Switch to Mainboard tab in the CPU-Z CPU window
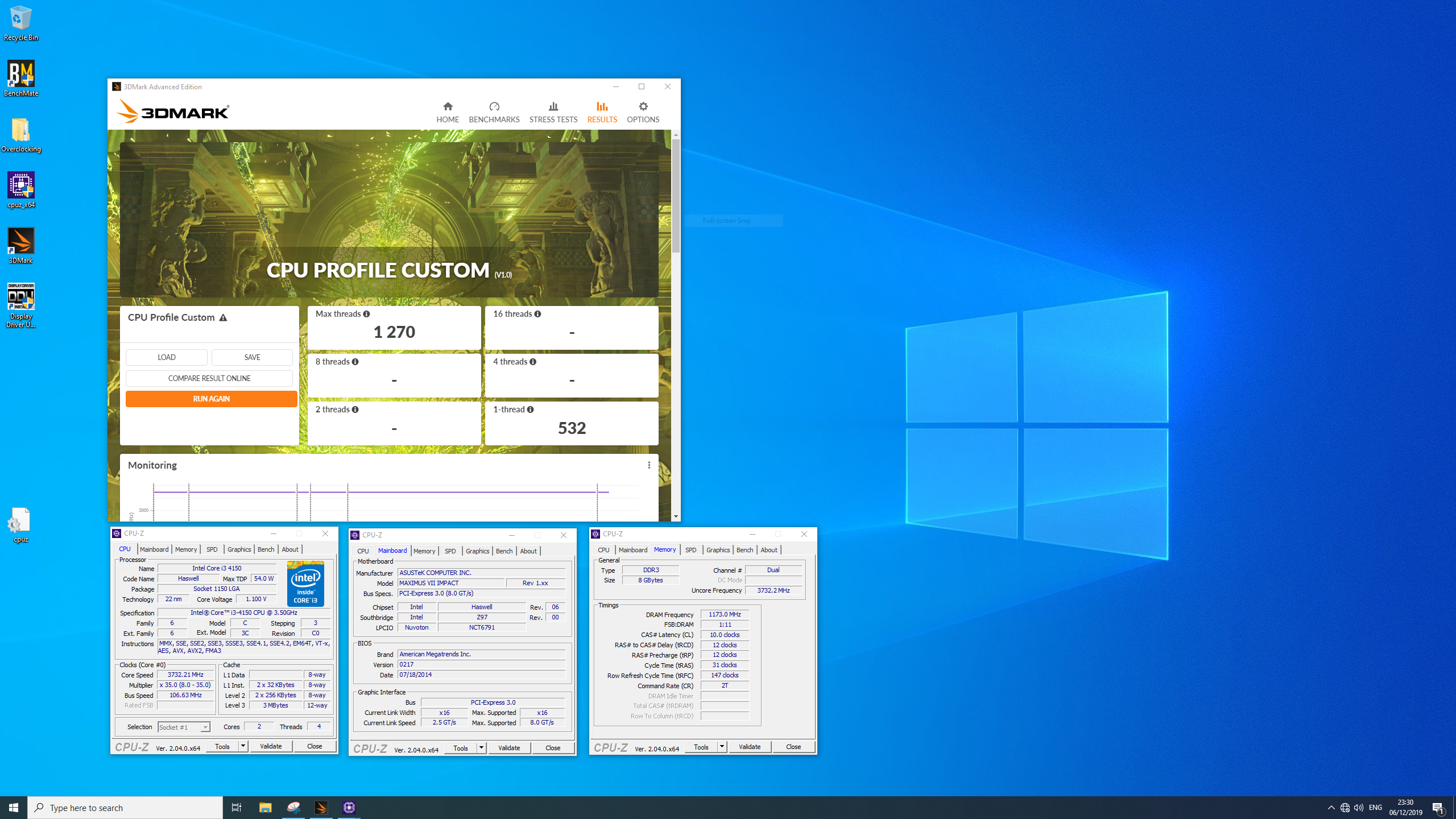Screen dimensions: 1456x819 (154, 549)
